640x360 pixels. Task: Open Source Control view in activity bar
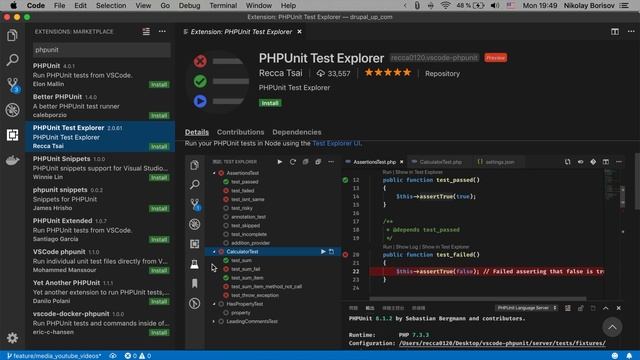pos(13,85)
